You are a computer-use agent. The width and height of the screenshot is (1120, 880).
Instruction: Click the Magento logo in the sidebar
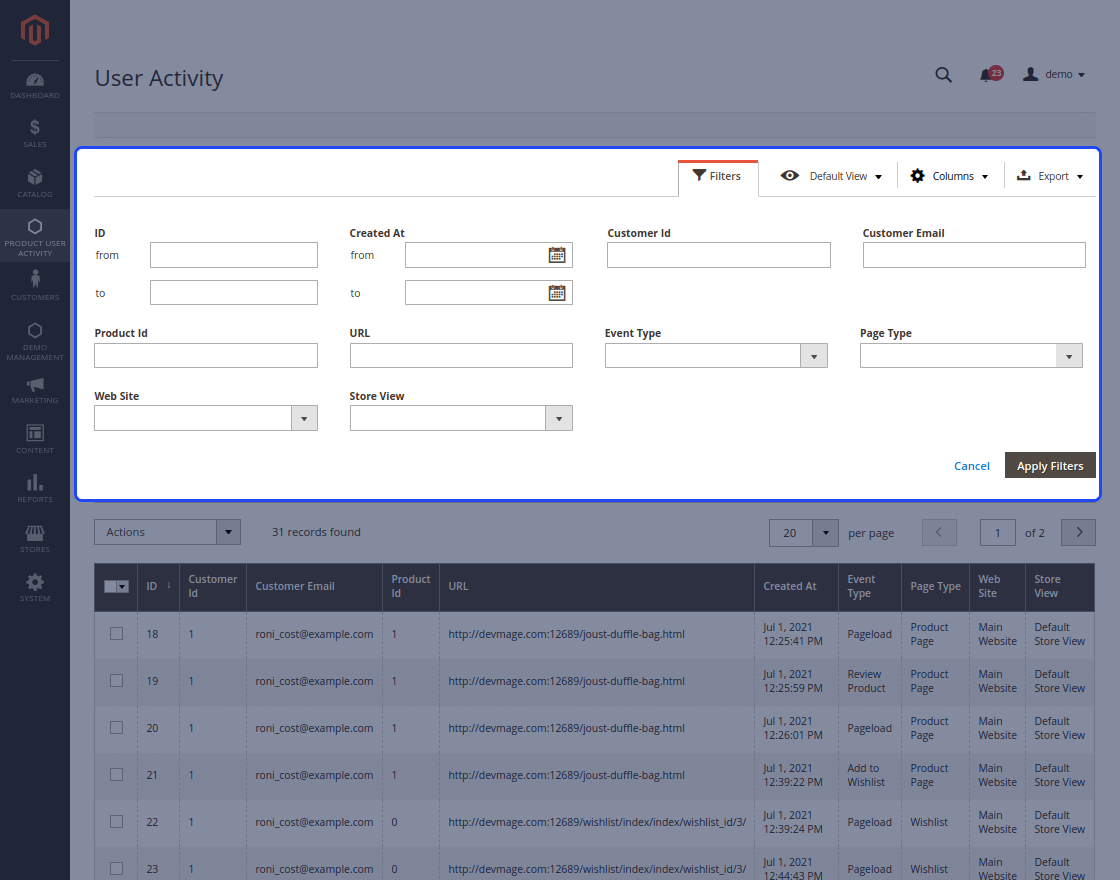coord(34,30)
